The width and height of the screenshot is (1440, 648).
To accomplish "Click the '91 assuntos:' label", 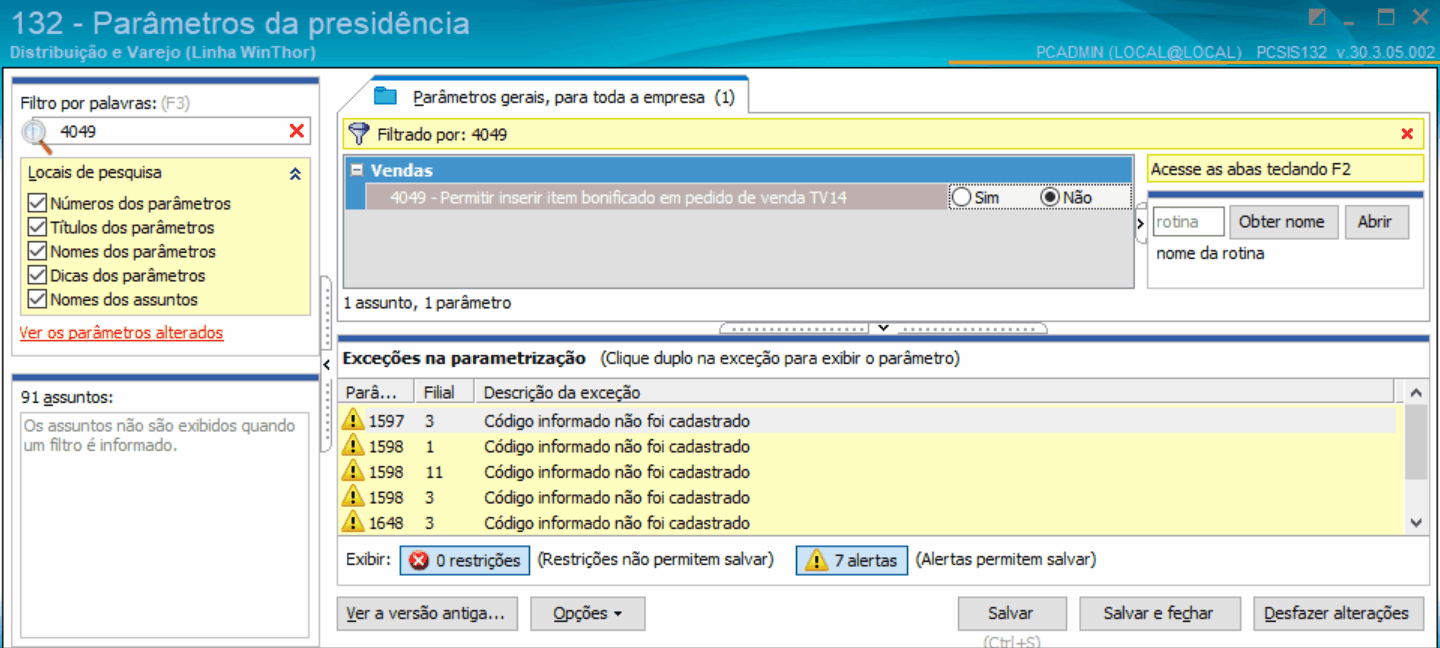I will pos(67,397).
